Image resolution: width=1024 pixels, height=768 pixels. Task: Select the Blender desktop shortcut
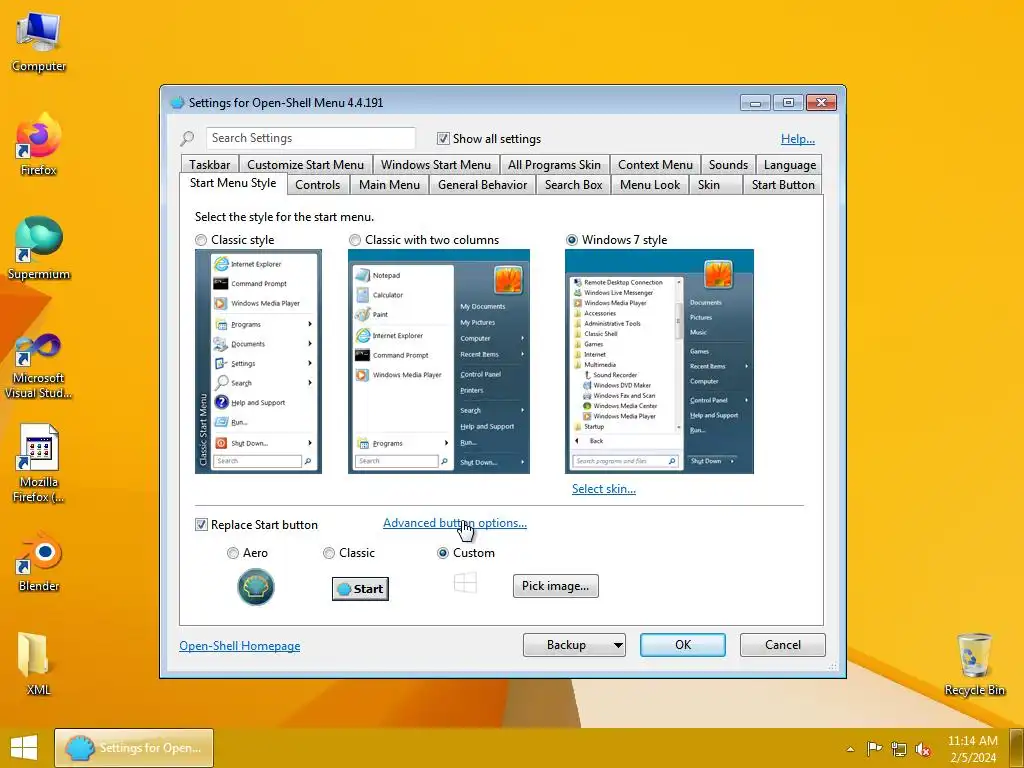click(x=39, y=562)
